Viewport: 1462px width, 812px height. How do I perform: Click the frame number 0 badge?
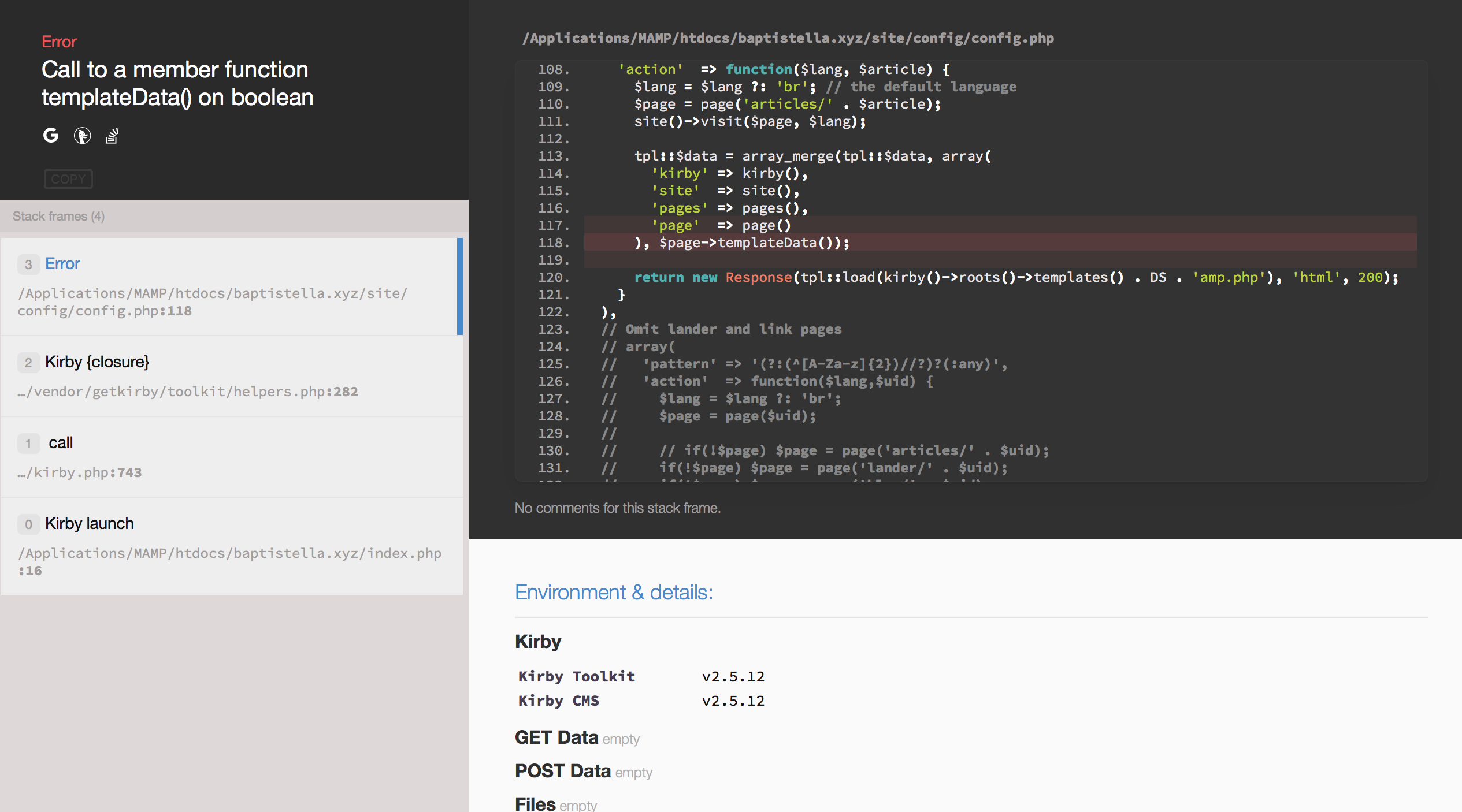(28, 524)
